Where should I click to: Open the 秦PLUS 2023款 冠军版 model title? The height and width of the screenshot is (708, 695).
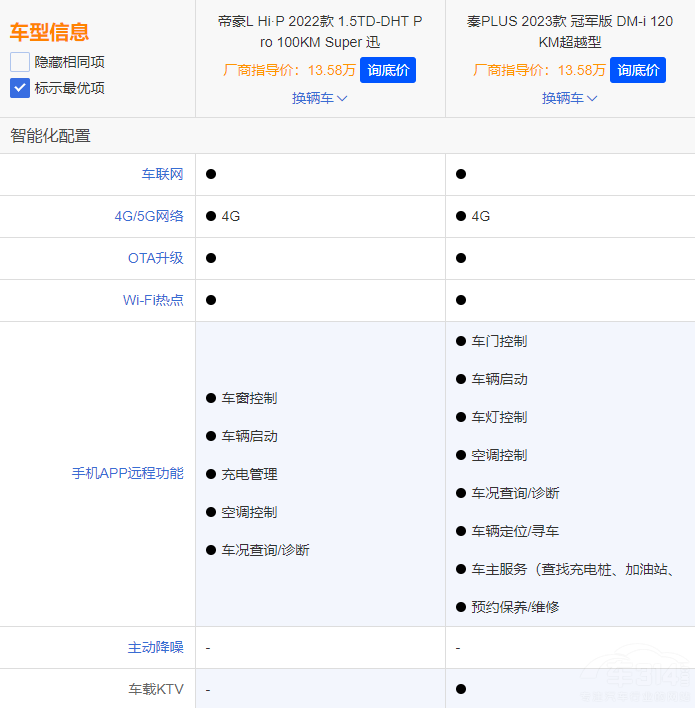click(x=570, y=31)
